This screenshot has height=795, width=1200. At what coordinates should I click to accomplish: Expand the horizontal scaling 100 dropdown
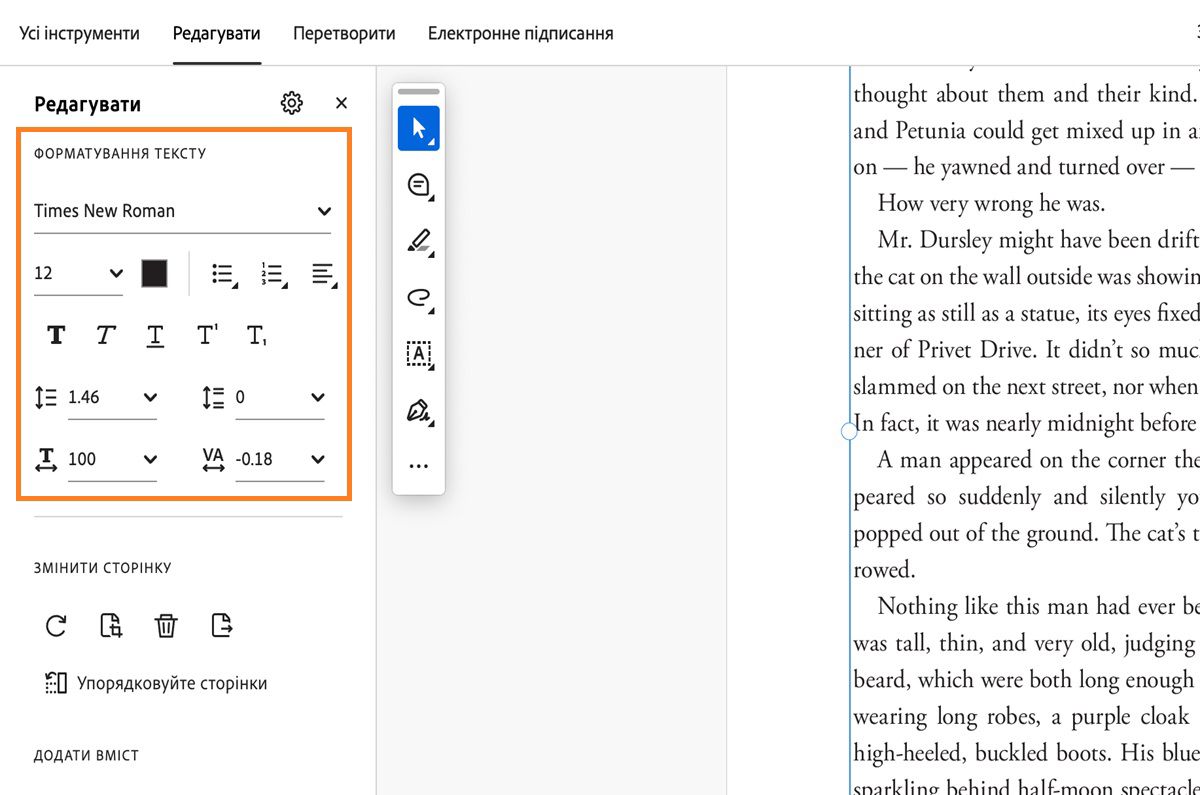tap(150, 459)
